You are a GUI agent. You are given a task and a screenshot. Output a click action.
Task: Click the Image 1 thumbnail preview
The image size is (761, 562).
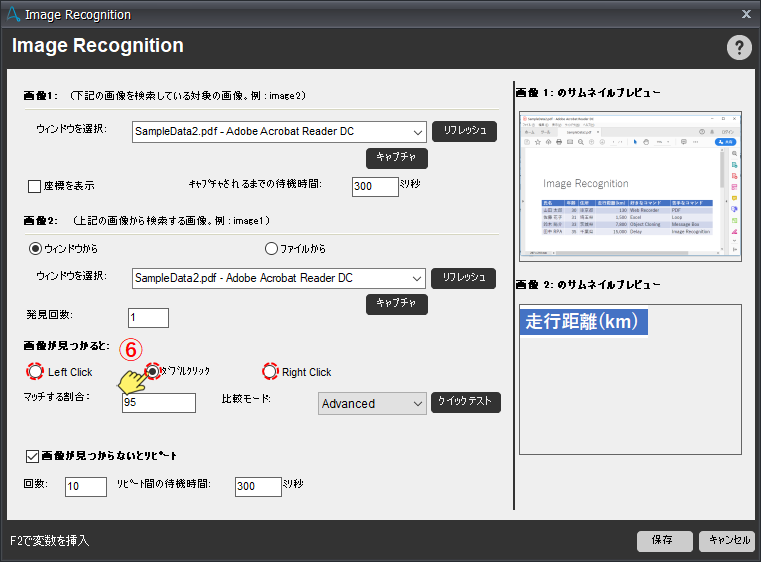(630, 186)
